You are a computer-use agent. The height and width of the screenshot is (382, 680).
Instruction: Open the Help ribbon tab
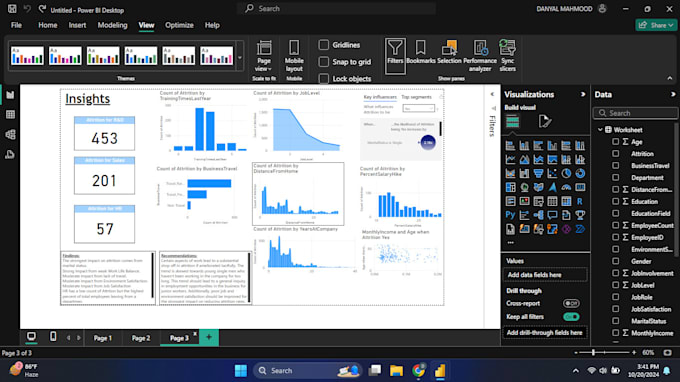coord(212,25)
